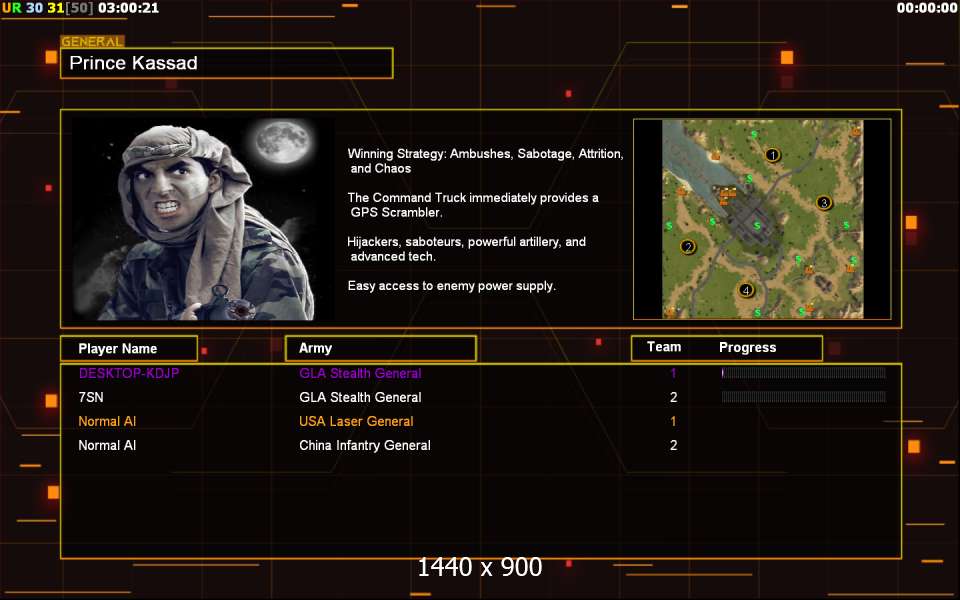Click the yellow 31 counter at top
960x600 pixels.
[x=56, y=8]
